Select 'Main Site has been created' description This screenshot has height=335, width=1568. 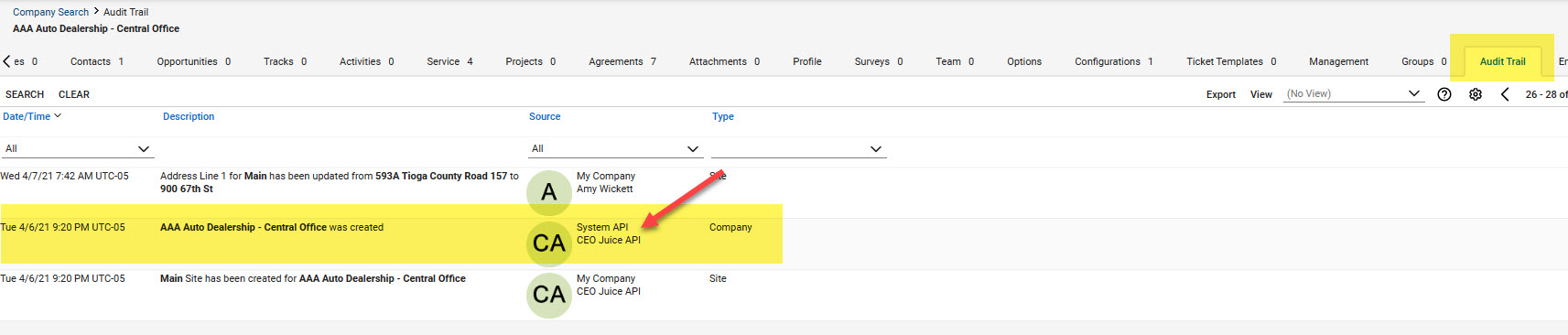tap(313, 278)
